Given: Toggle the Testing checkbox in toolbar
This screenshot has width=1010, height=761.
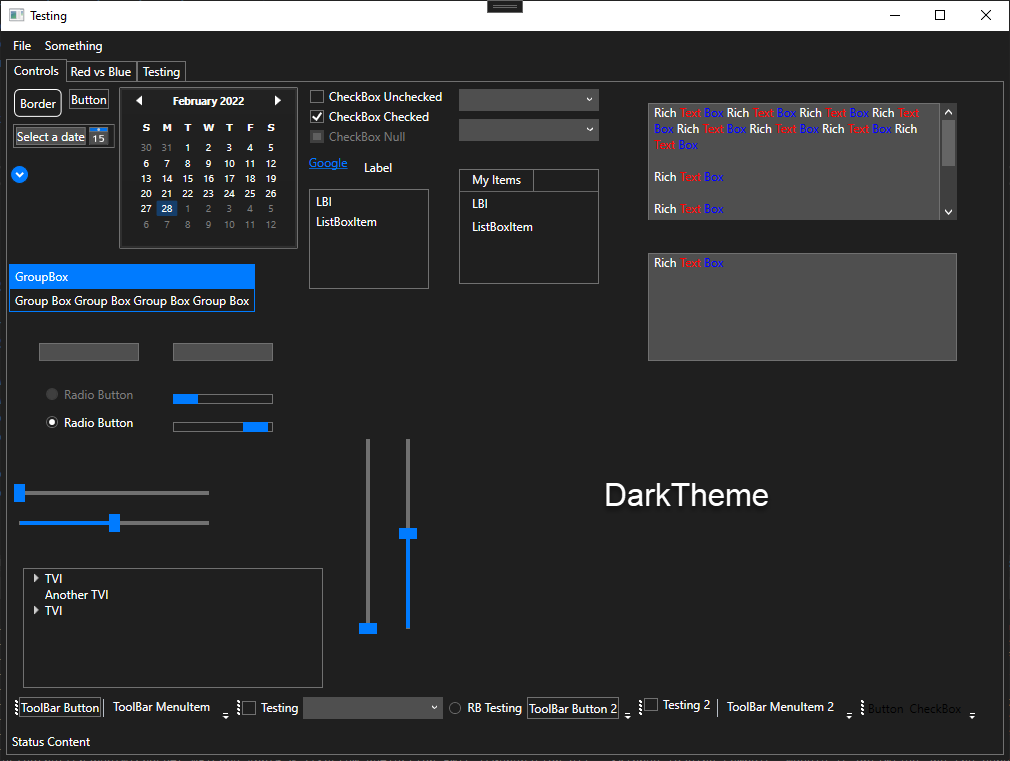Looking at the screenshot, I should [249, 708].
